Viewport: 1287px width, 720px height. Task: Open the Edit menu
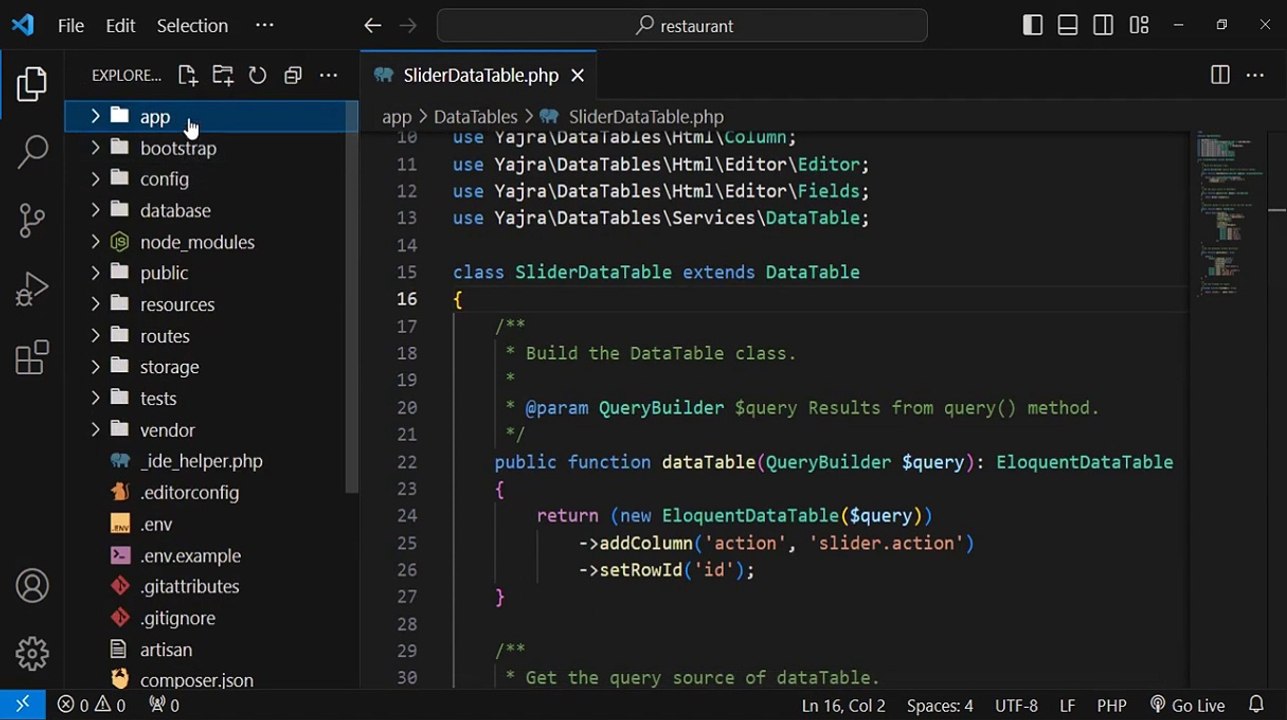(120, 26)
